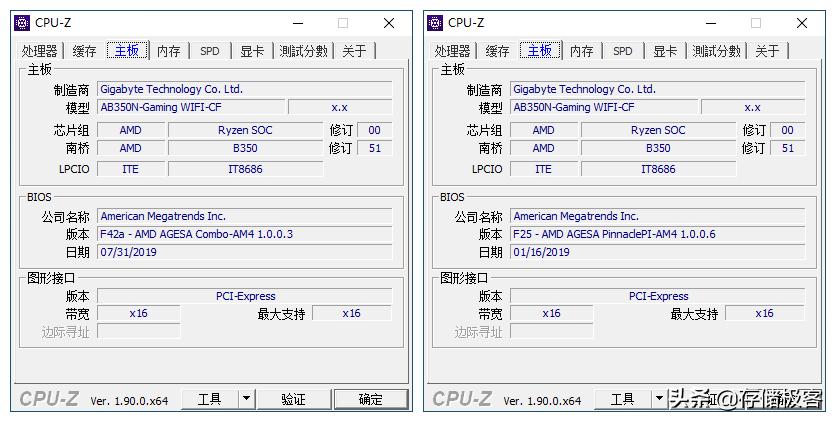The height and width of the screenshot is (422, 836).
Task: Close the right CPU-Z window
Action: (x=802, y=23)
